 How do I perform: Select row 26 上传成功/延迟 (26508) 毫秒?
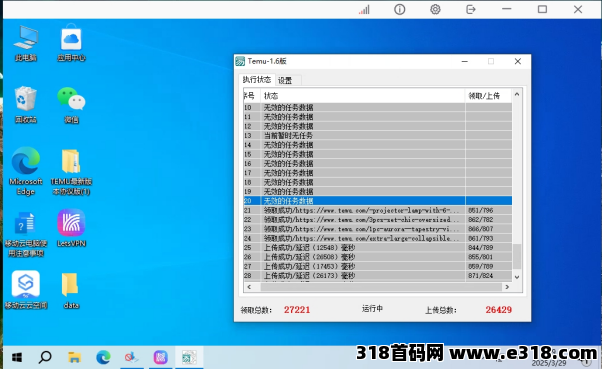coord(378,257)
